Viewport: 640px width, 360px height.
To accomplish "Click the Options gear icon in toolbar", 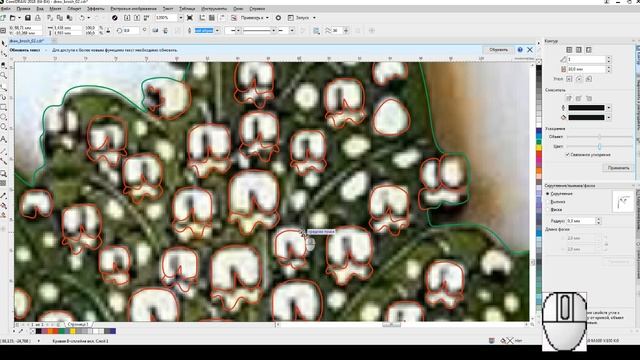I will (278, 18).
